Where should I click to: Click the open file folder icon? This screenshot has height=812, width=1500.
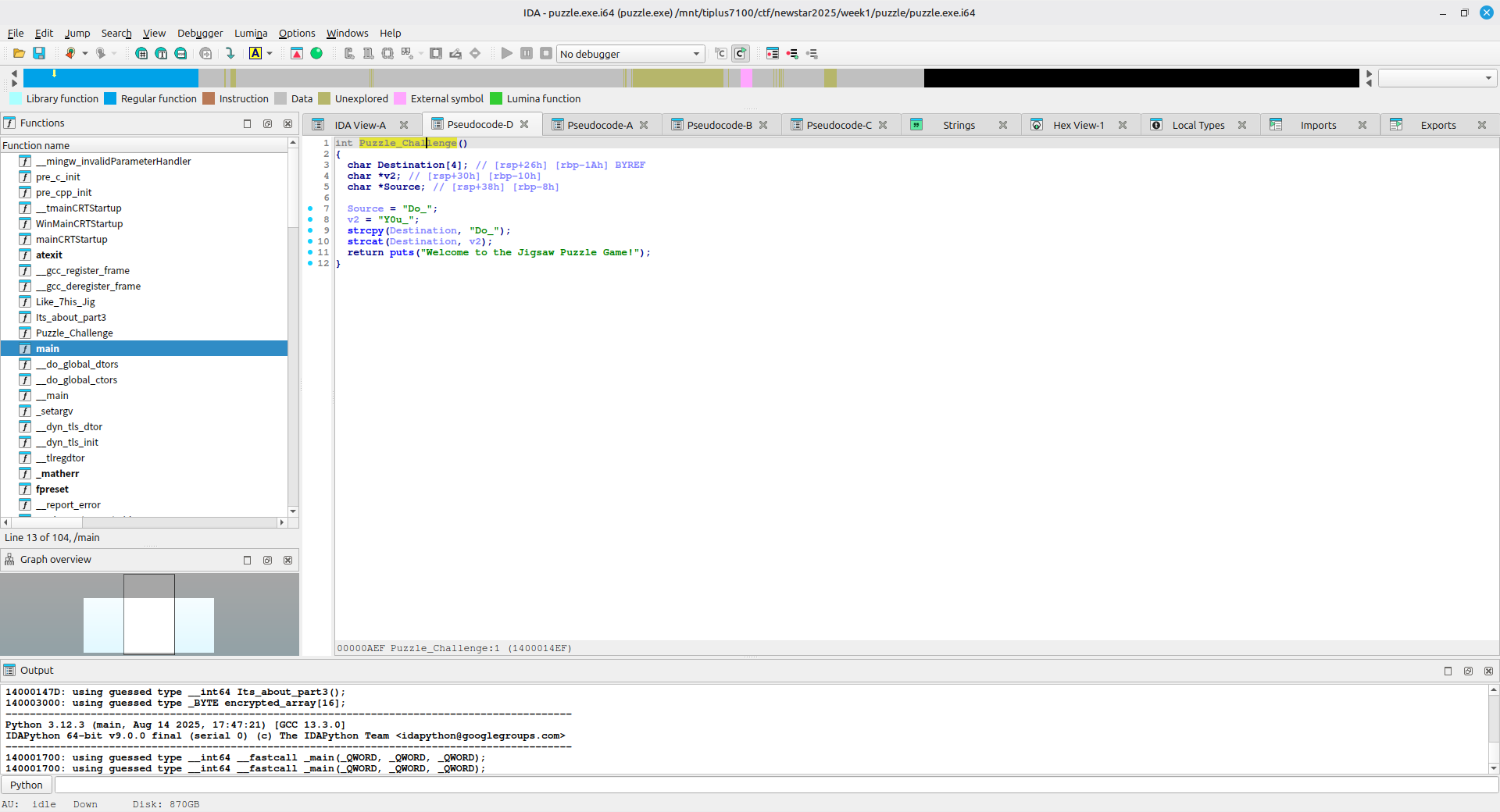coord(19,53)
